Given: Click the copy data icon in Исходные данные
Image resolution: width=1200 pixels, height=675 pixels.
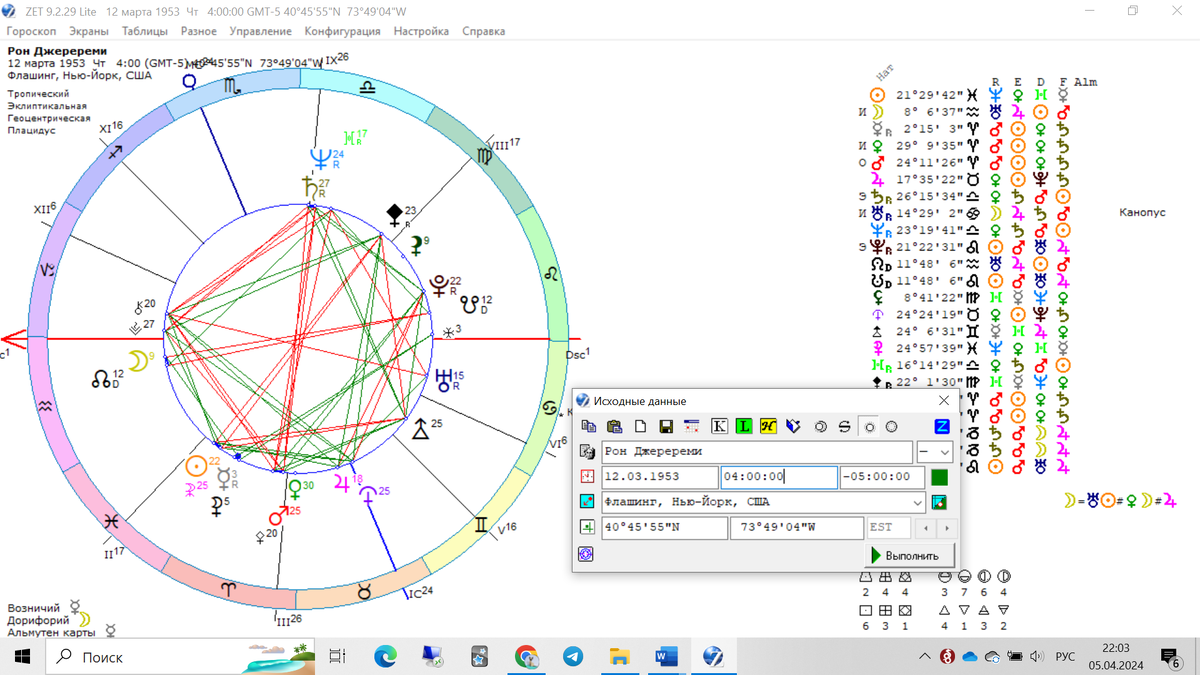Looking at the screenshot, I should 589,426.
